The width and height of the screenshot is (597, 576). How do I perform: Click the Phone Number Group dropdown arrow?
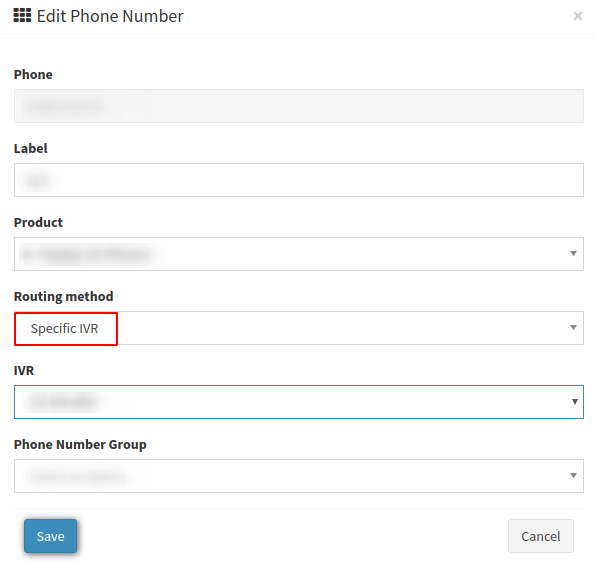pyautogui.click(x=573, y=475)
